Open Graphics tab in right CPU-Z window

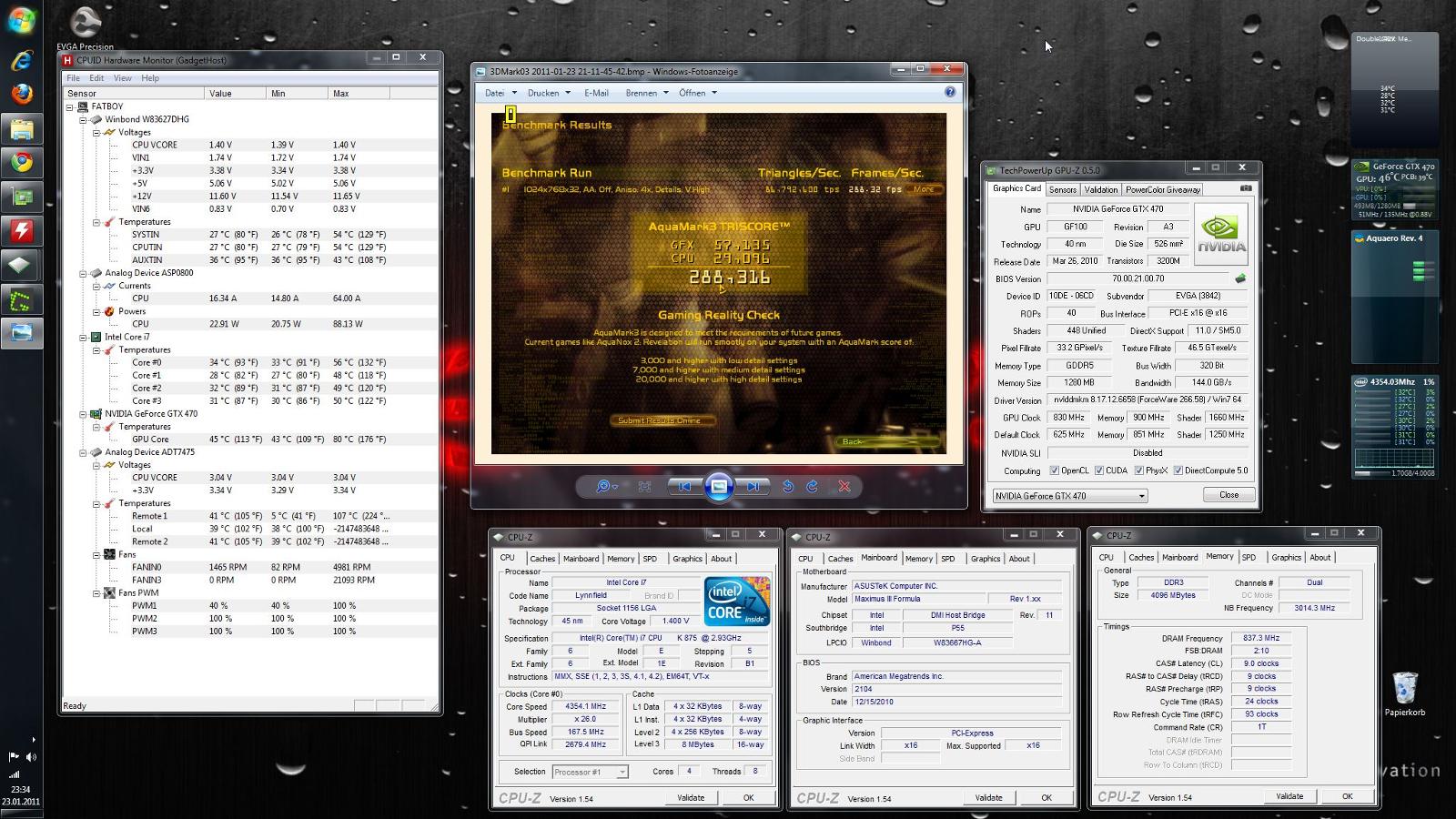tap(1286, 557)
